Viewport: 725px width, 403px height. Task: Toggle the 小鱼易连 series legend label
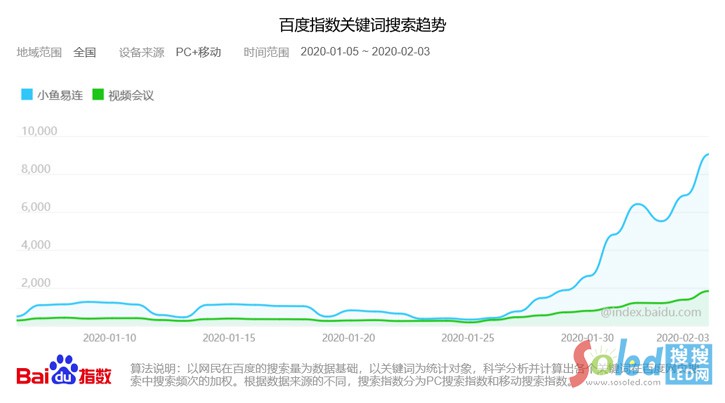click(x=60, y=96)
